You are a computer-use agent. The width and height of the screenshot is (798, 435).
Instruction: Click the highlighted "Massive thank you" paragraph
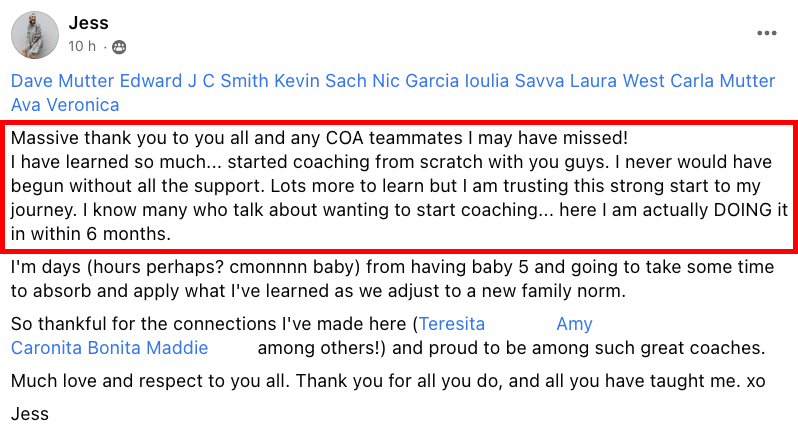[399, 186]
